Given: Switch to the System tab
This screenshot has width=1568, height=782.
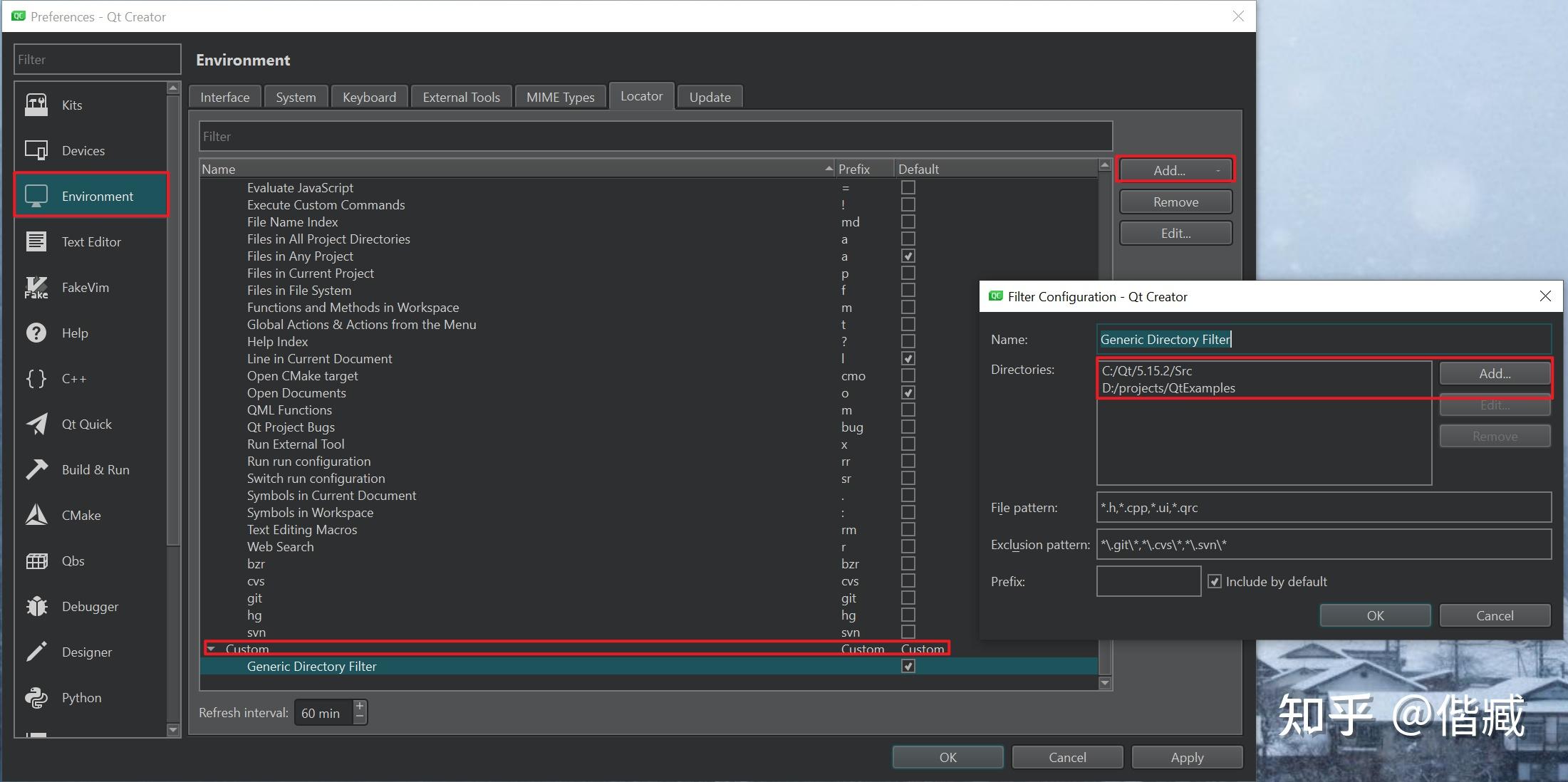Looking at the screenshot, I should (296, 97).
